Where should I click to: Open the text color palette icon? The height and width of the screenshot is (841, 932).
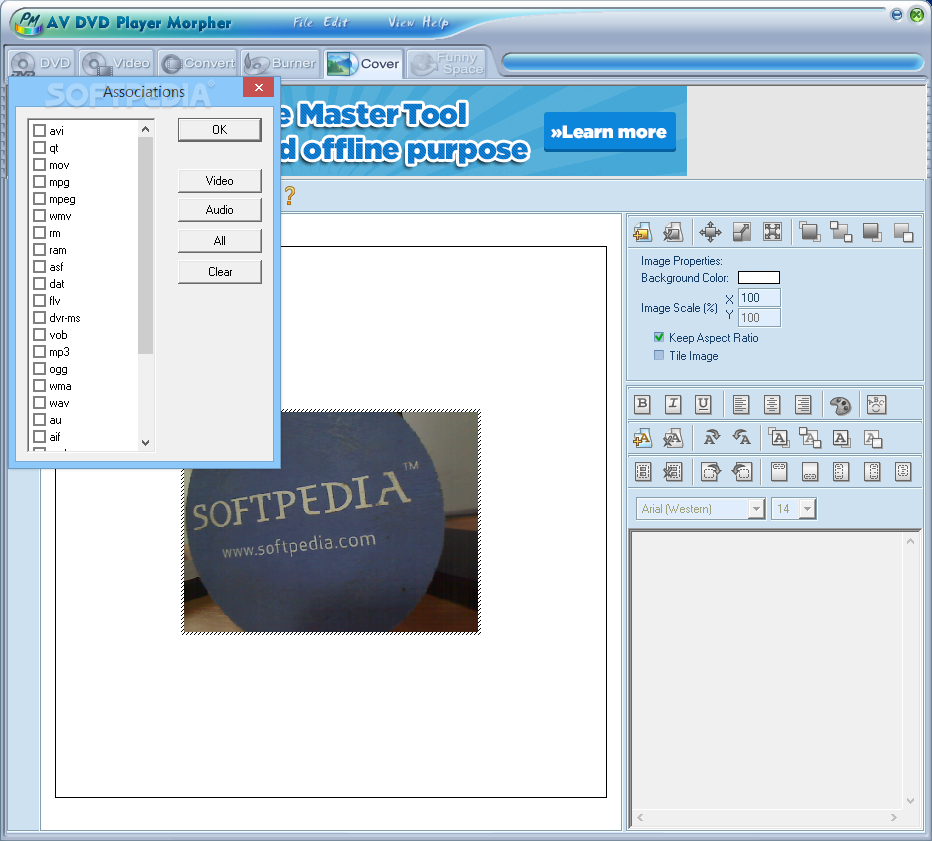point(840,405)
